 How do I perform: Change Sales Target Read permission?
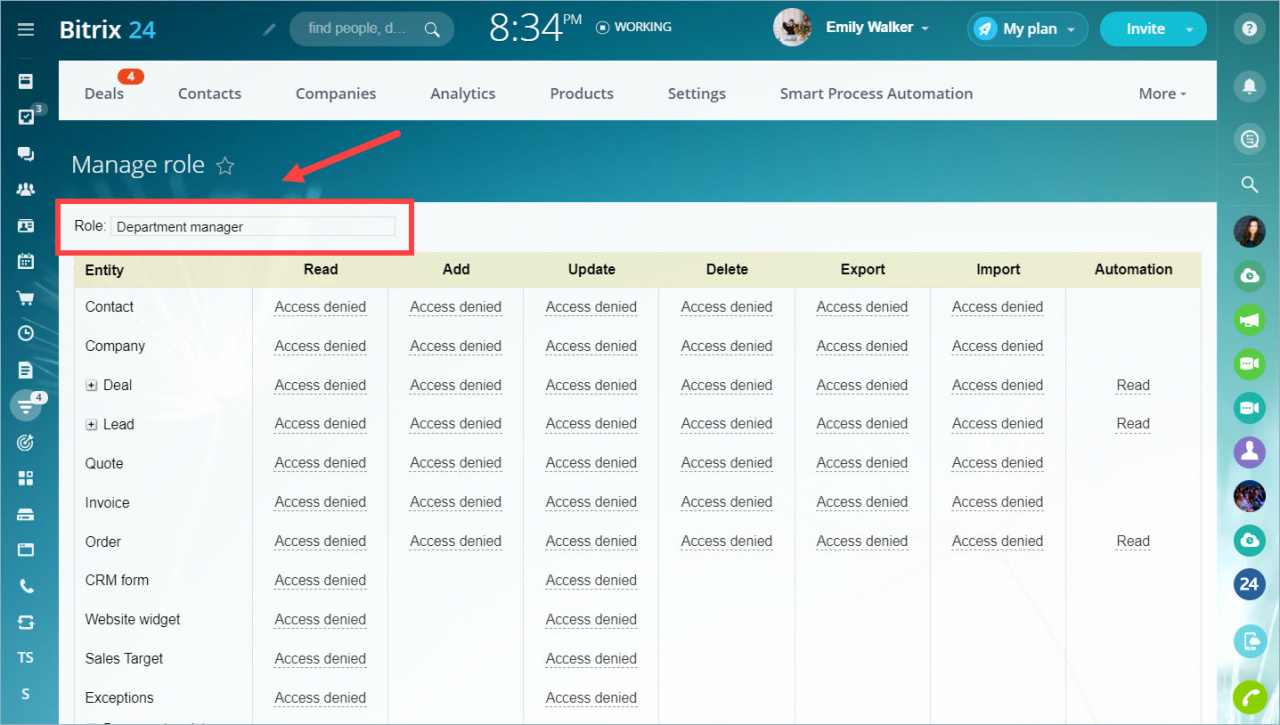[x=320, y=658]
